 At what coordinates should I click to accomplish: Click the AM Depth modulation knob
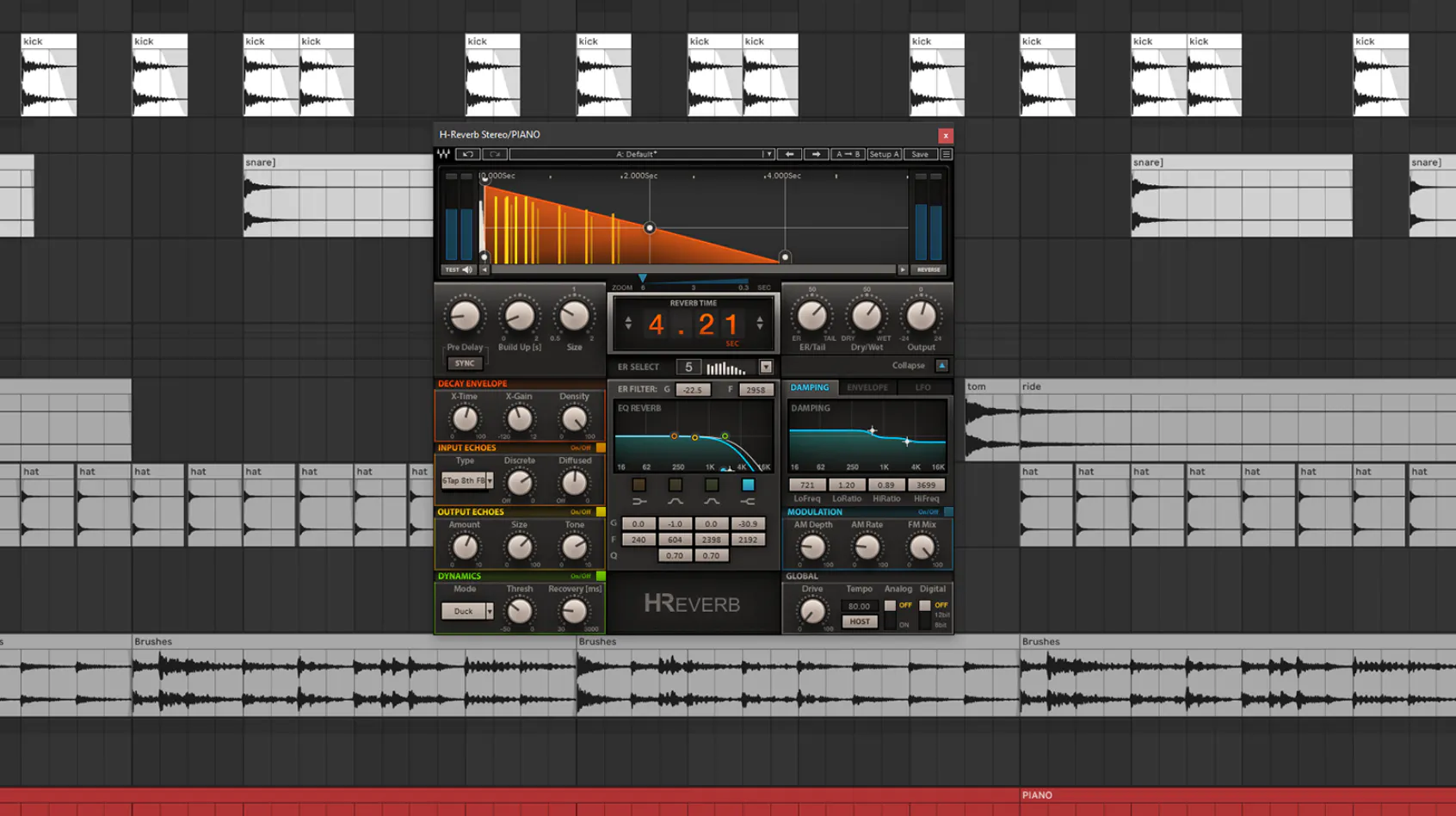pos(812,547)
